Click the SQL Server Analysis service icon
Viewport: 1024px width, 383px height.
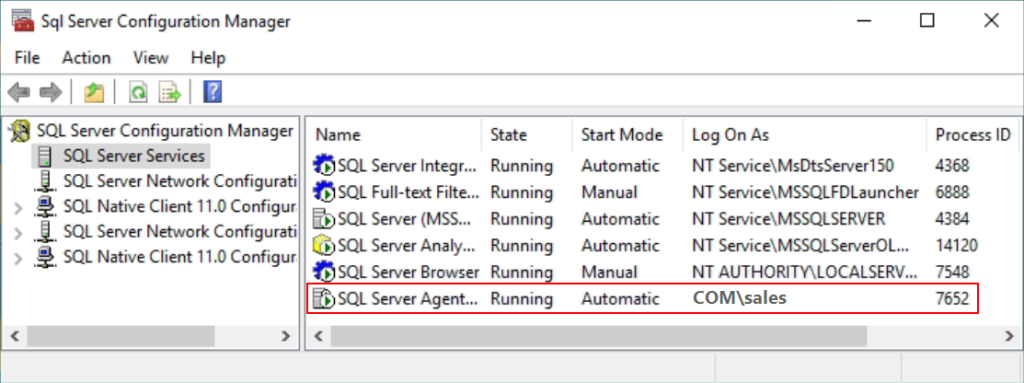point(324,246)
